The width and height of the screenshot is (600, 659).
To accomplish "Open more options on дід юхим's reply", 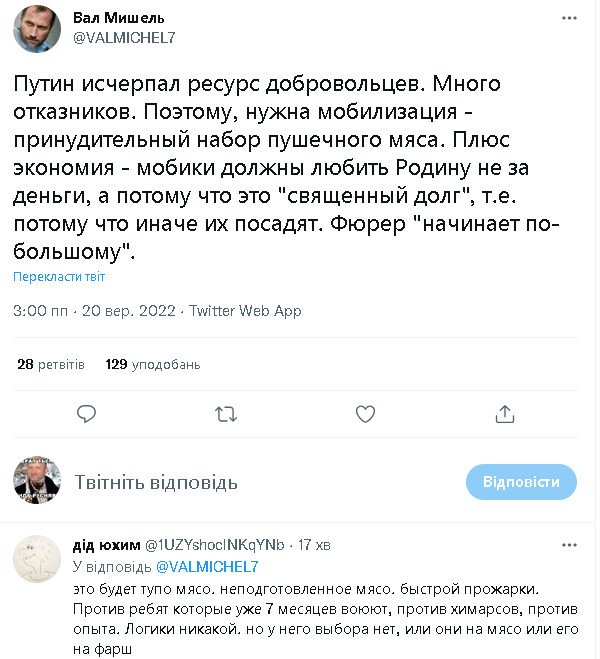I will [568, 545].
